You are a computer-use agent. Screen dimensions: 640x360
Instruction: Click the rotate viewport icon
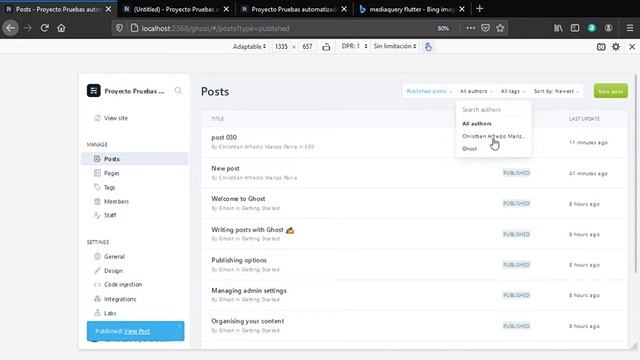[326, 47]
